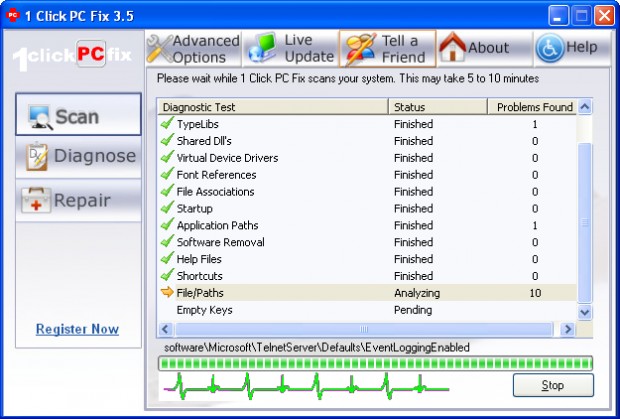Click the vertical scrollbar thumb

(x=585, y=223)
